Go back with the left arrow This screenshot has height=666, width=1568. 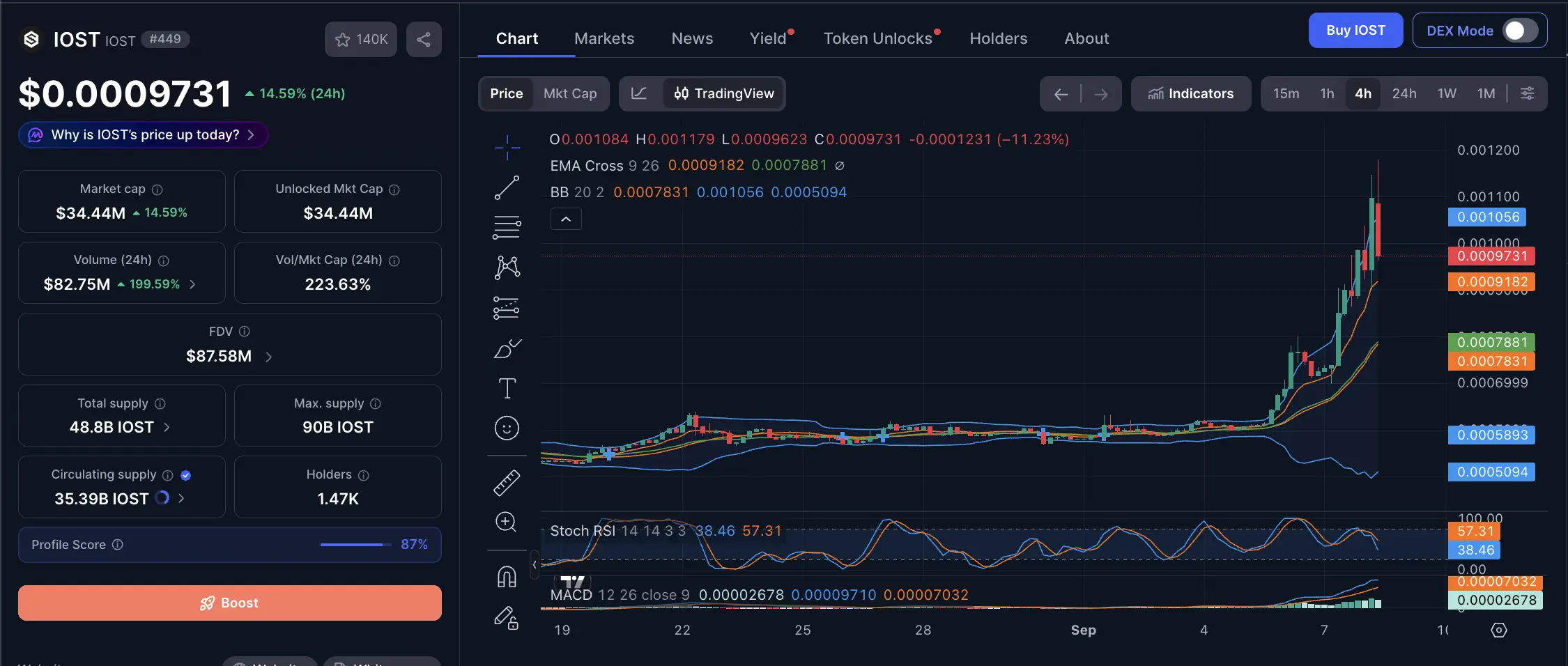point(1061,94)
